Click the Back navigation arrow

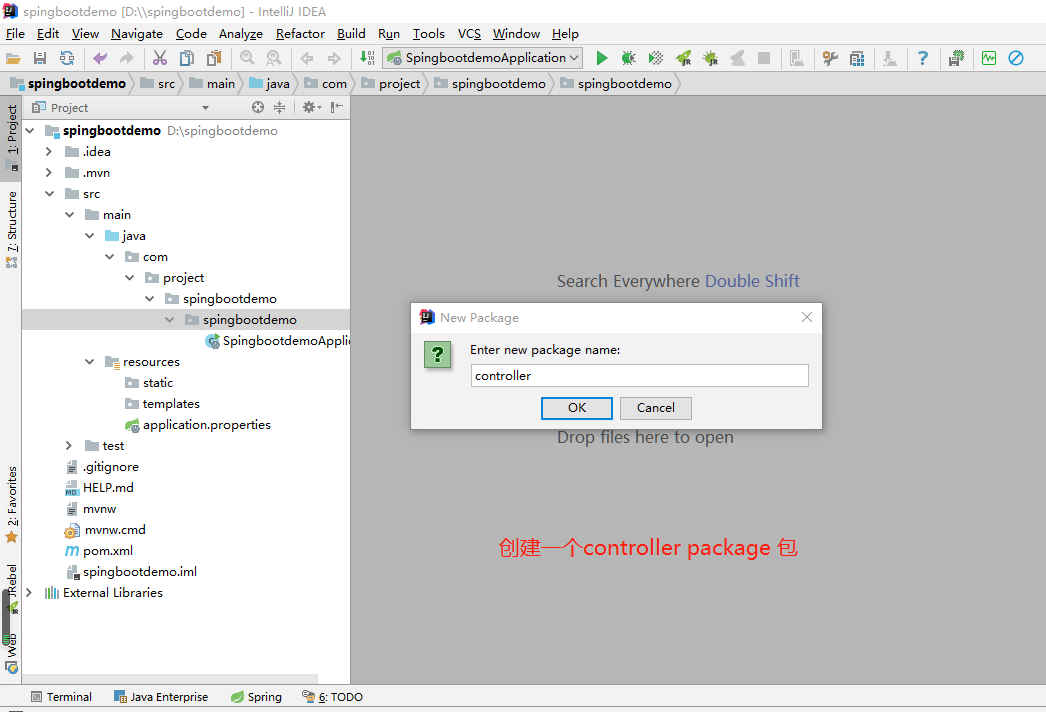(307, 59)
